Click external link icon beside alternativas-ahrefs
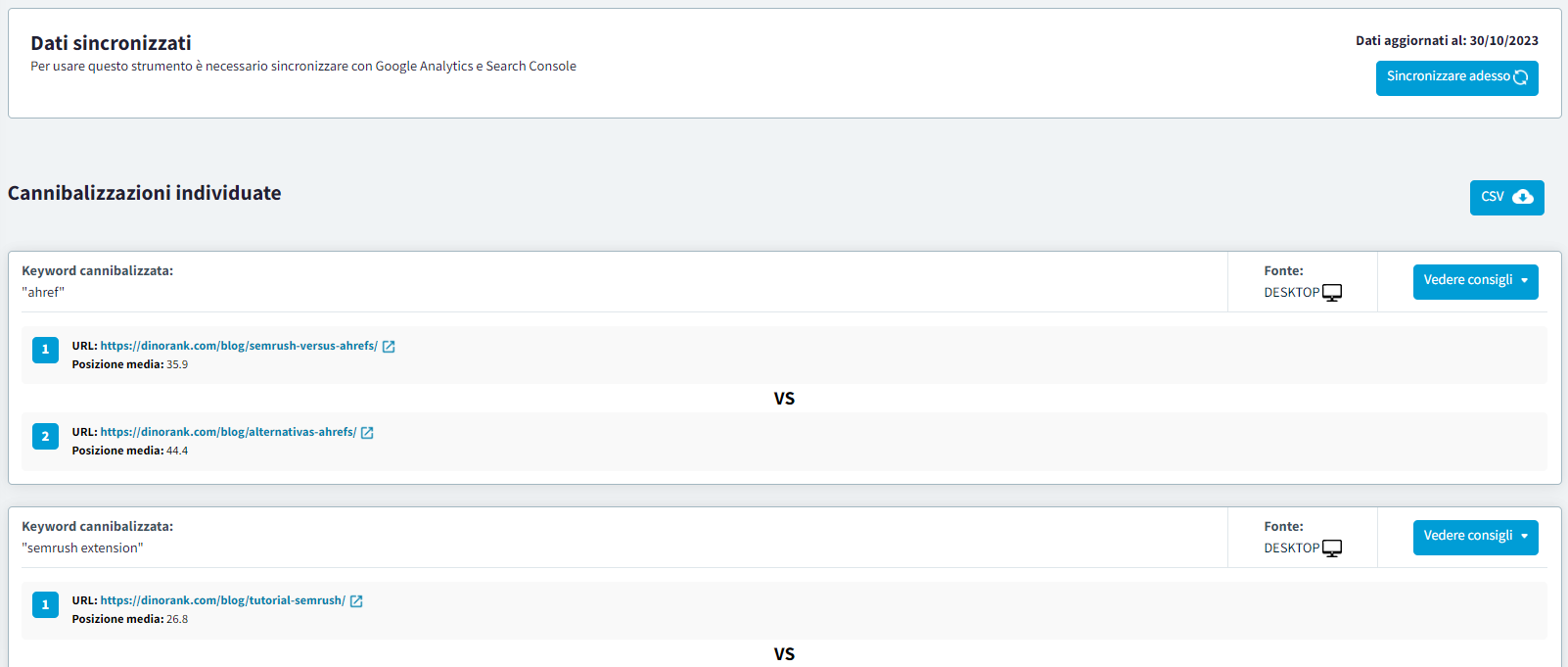The height and width of the screenshot is (667, 1568). coord(367,433)
